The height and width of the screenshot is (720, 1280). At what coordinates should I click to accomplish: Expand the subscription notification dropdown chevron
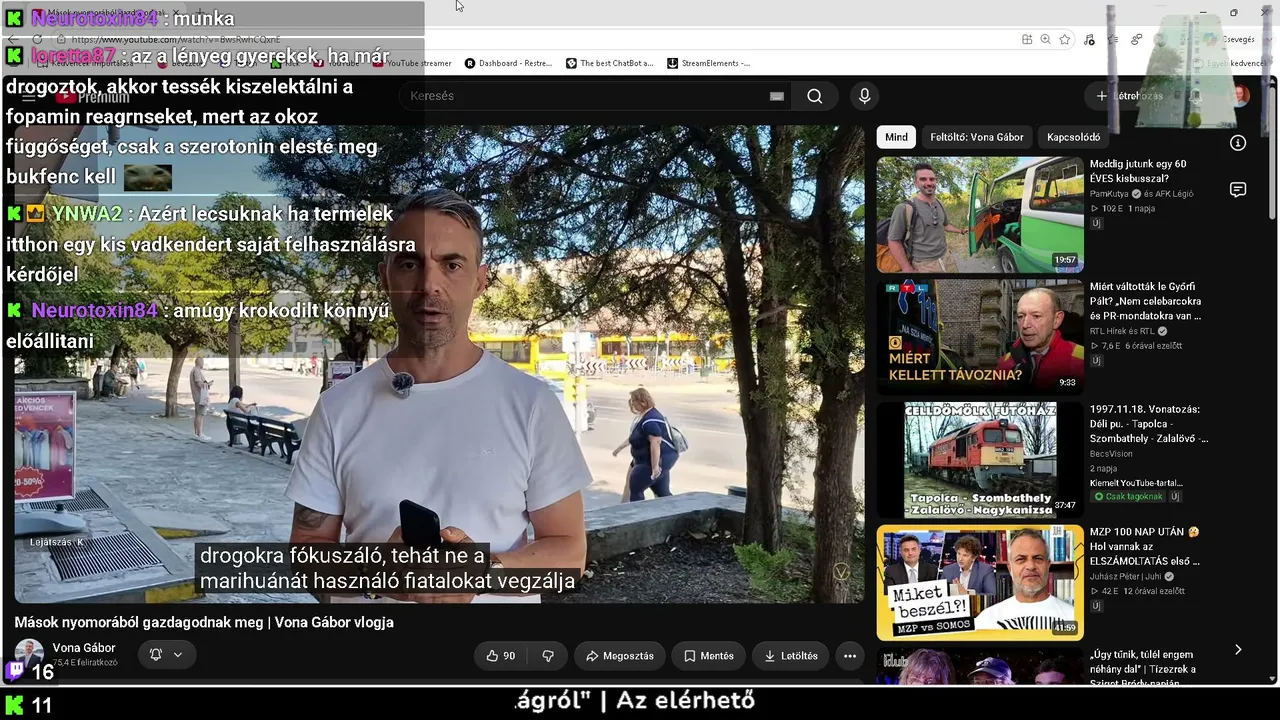(x=178, y=655)
